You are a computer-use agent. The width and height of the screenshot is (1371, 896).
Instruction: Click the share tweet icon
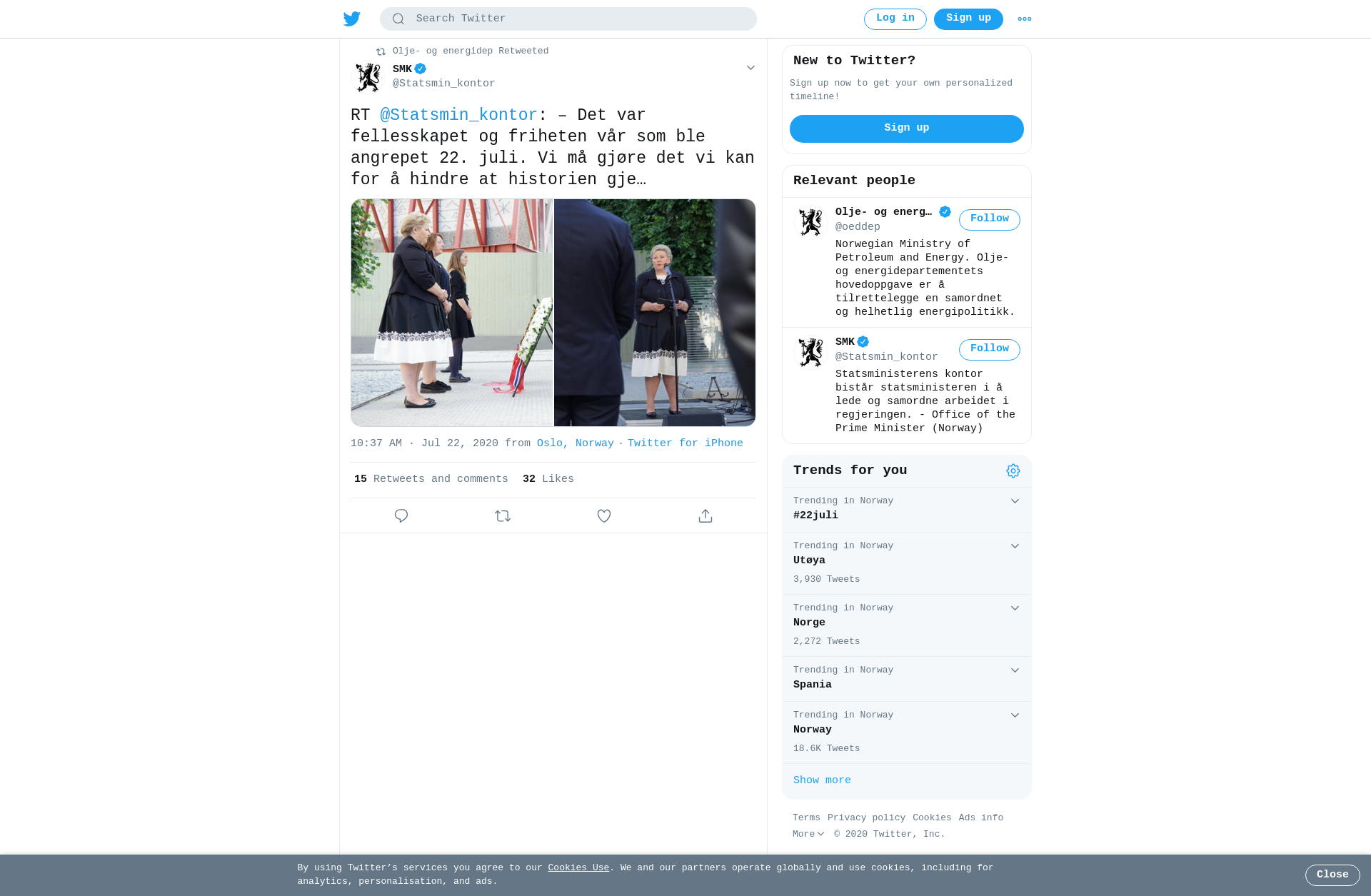[x=705, y=515]
